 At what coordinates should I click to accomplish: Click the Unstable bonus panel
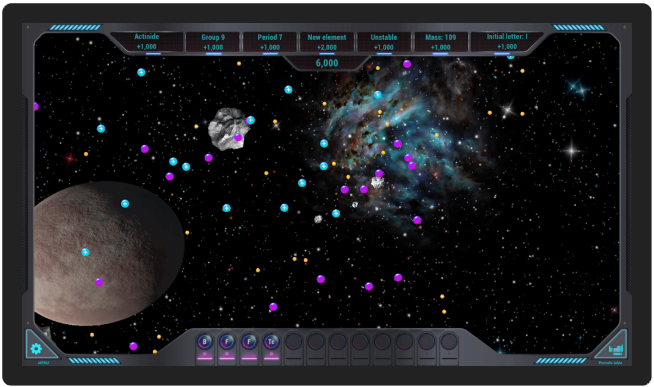pos(384,42)
